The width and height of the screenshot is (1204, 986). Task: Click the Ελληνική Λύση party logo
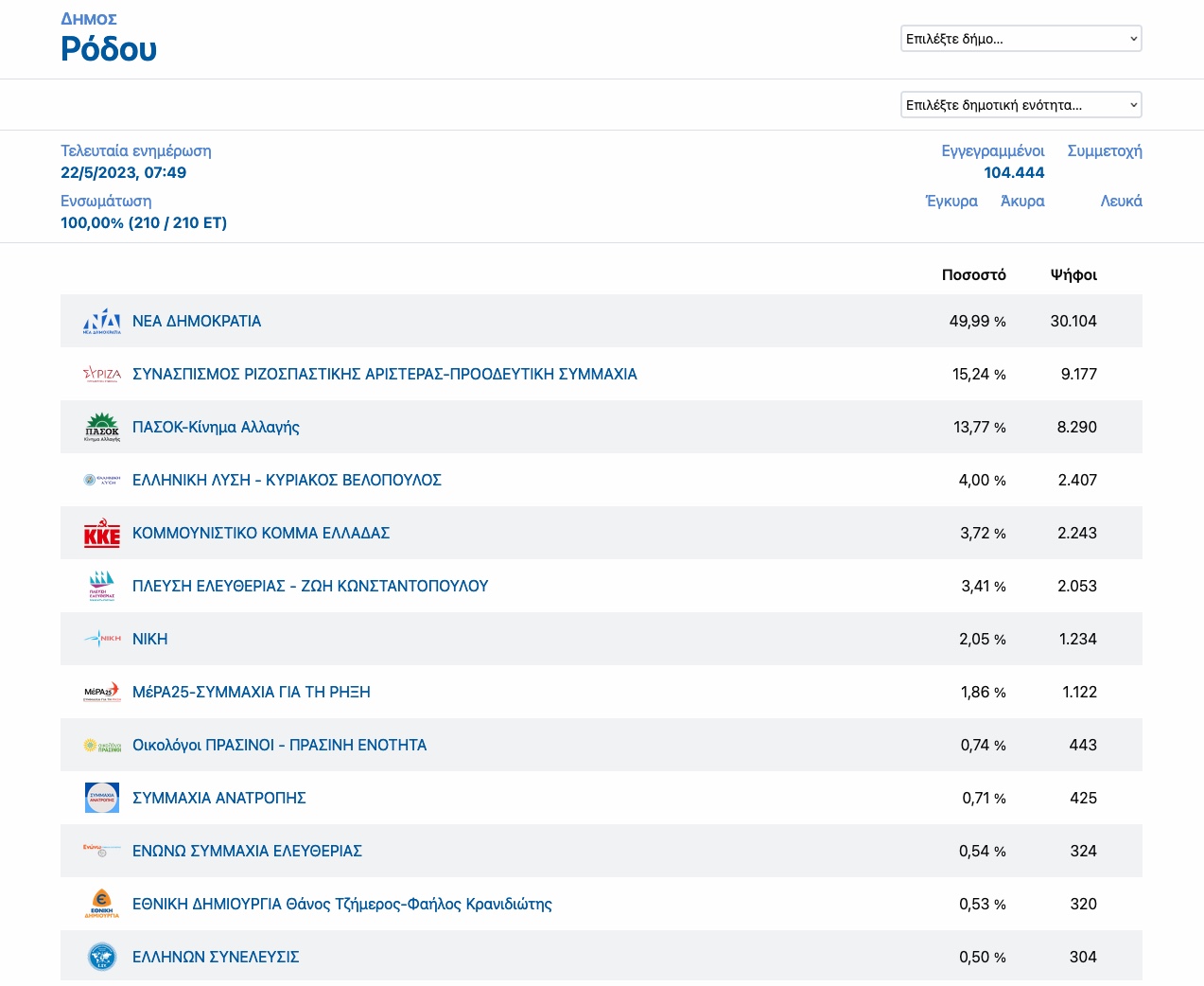(x=102, y=480)
